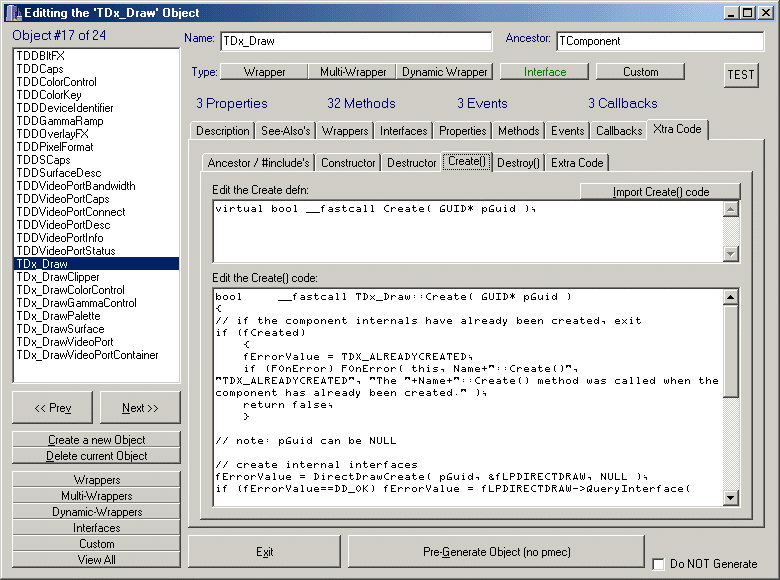Image resolution: width=780 pixels, height=580 pixels.
Task: Switch to Extra Code sub-tab
Action: [x=577, y=163]
